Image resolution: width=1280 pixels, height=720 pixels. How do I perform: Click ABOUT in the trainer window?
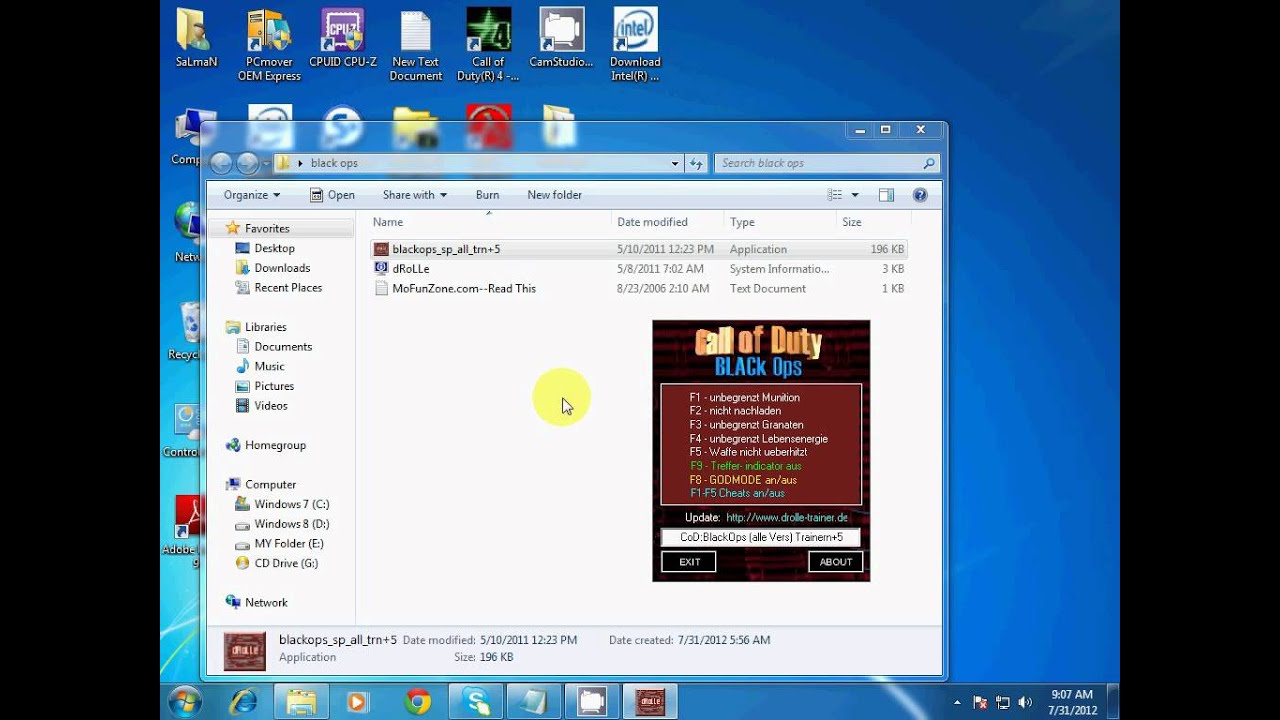836,562
